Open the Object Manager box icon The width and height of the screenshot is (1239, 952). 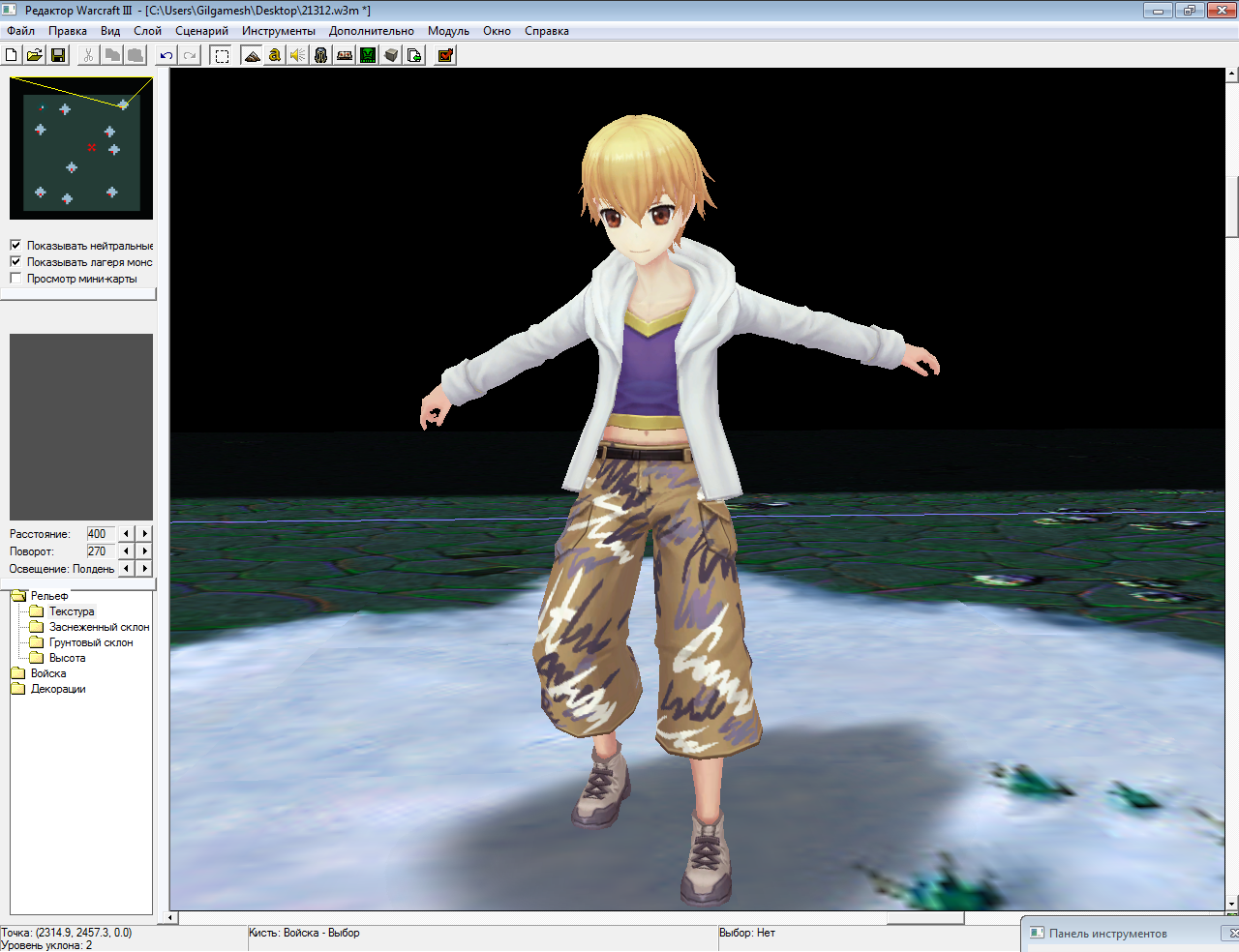tap(391, 55)
